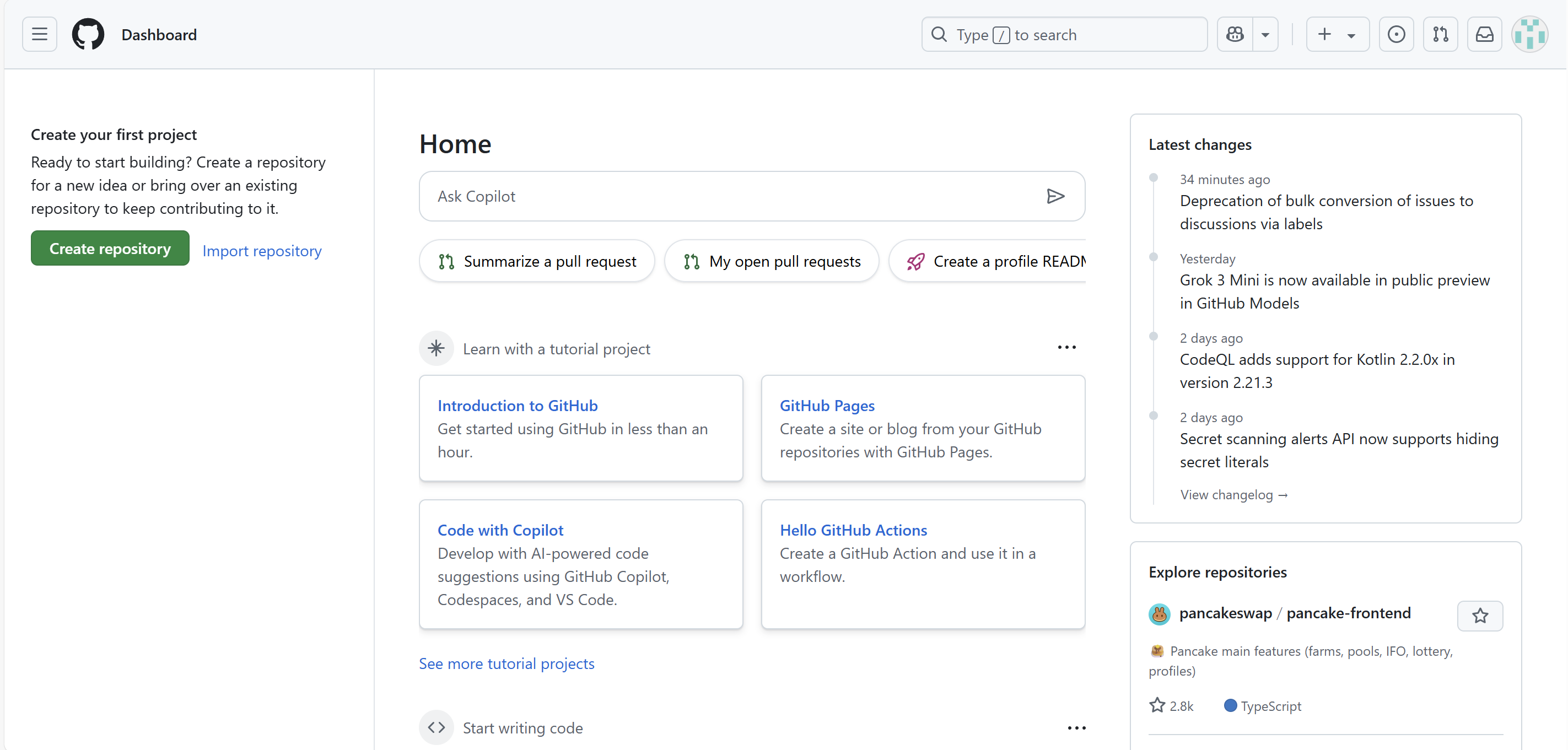Open Copilot chat icon in header
1568x750 pixels.
[1235, 35]
